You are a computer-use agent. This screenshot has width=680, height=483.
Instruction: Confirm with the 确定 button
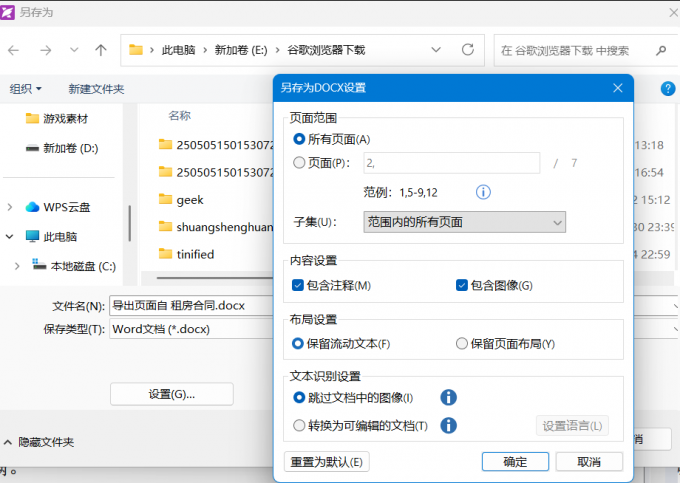click(515, 462)
